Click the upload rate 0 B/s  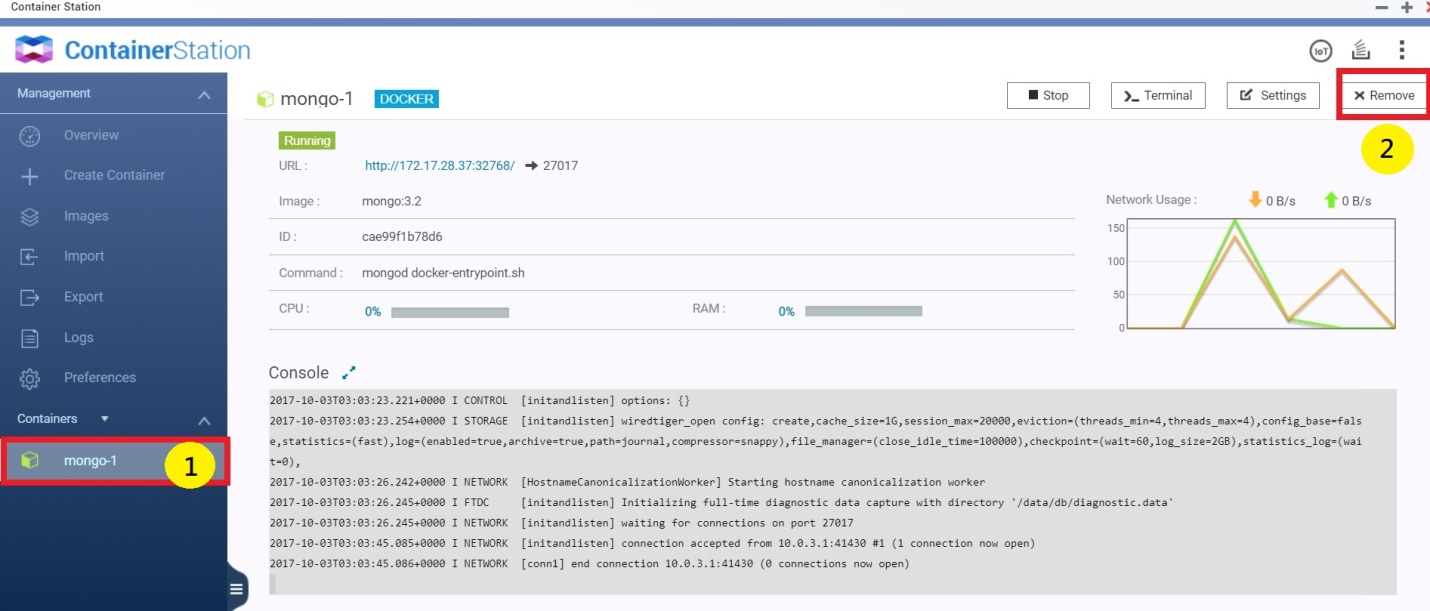click(1356, 201)
